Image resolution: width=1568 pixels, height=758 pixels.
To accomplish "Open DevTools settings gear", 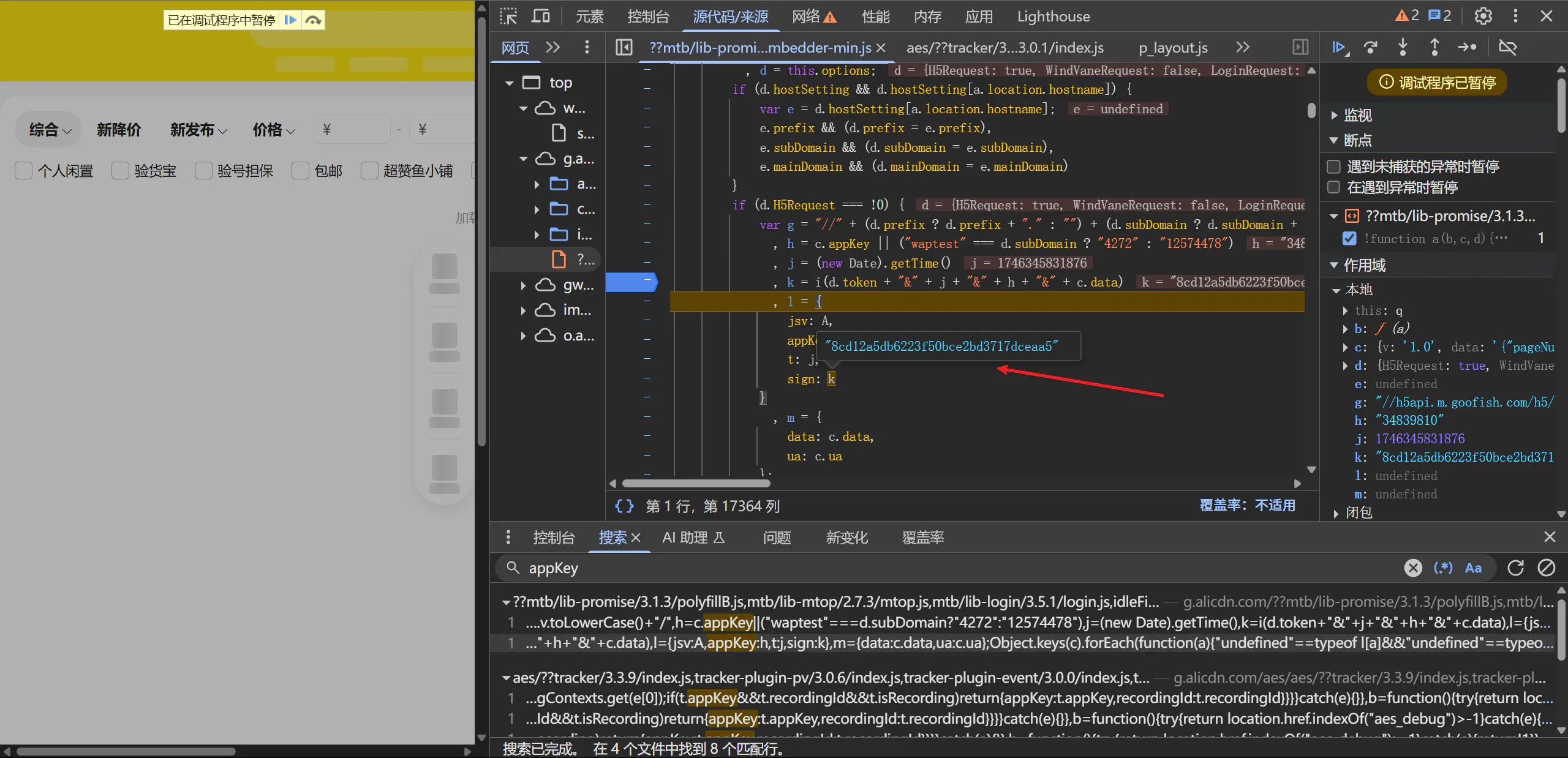I will pyautogui.click(x=1483, y=17).
